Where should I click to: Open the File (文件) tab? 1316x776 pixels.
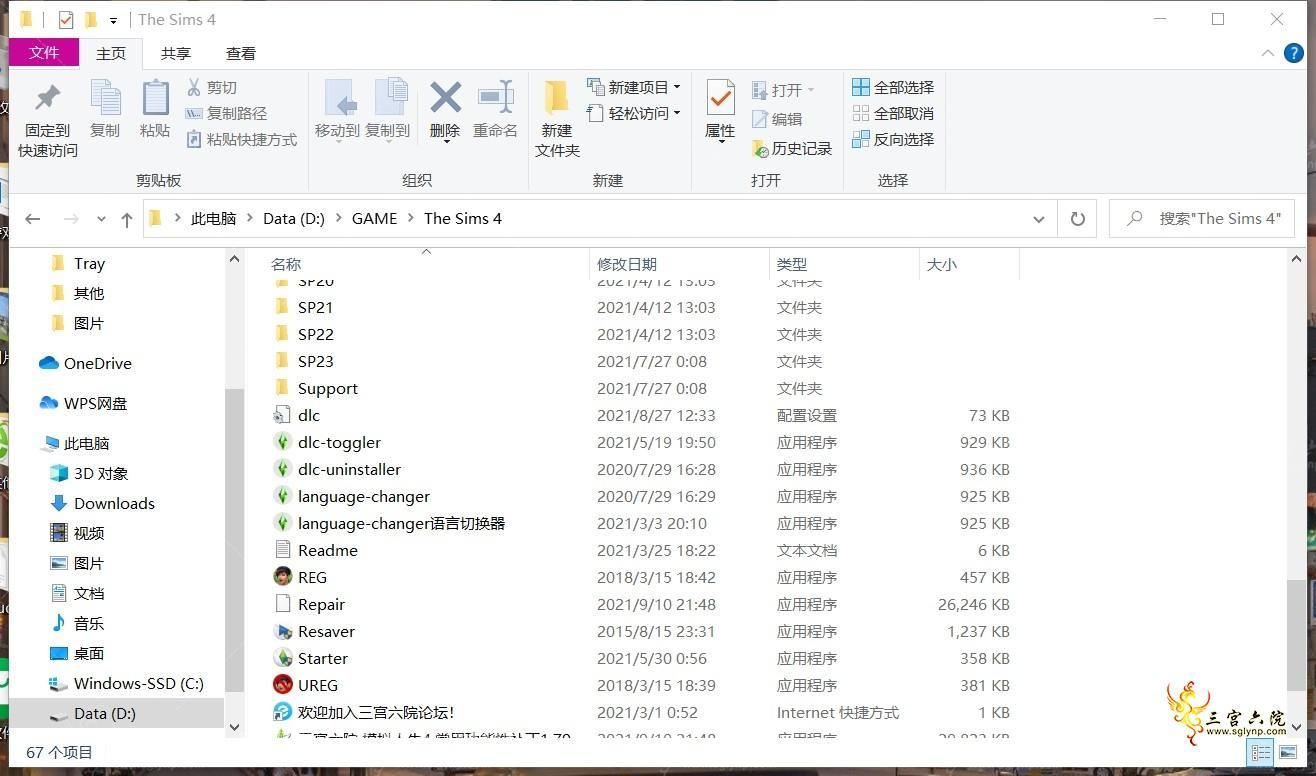click(44, 53)
